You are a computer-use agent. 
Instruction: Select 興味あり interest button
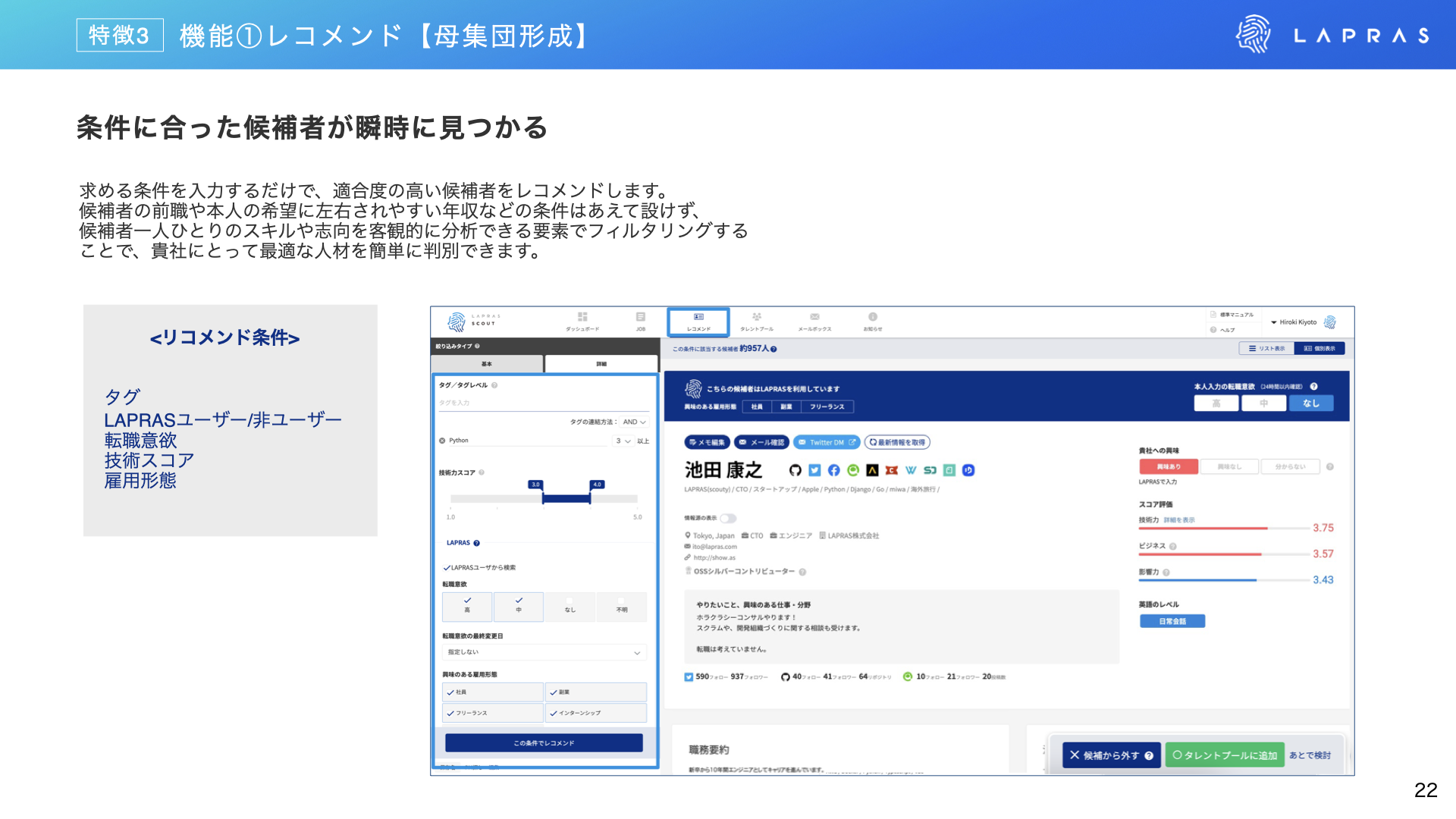1169,467
